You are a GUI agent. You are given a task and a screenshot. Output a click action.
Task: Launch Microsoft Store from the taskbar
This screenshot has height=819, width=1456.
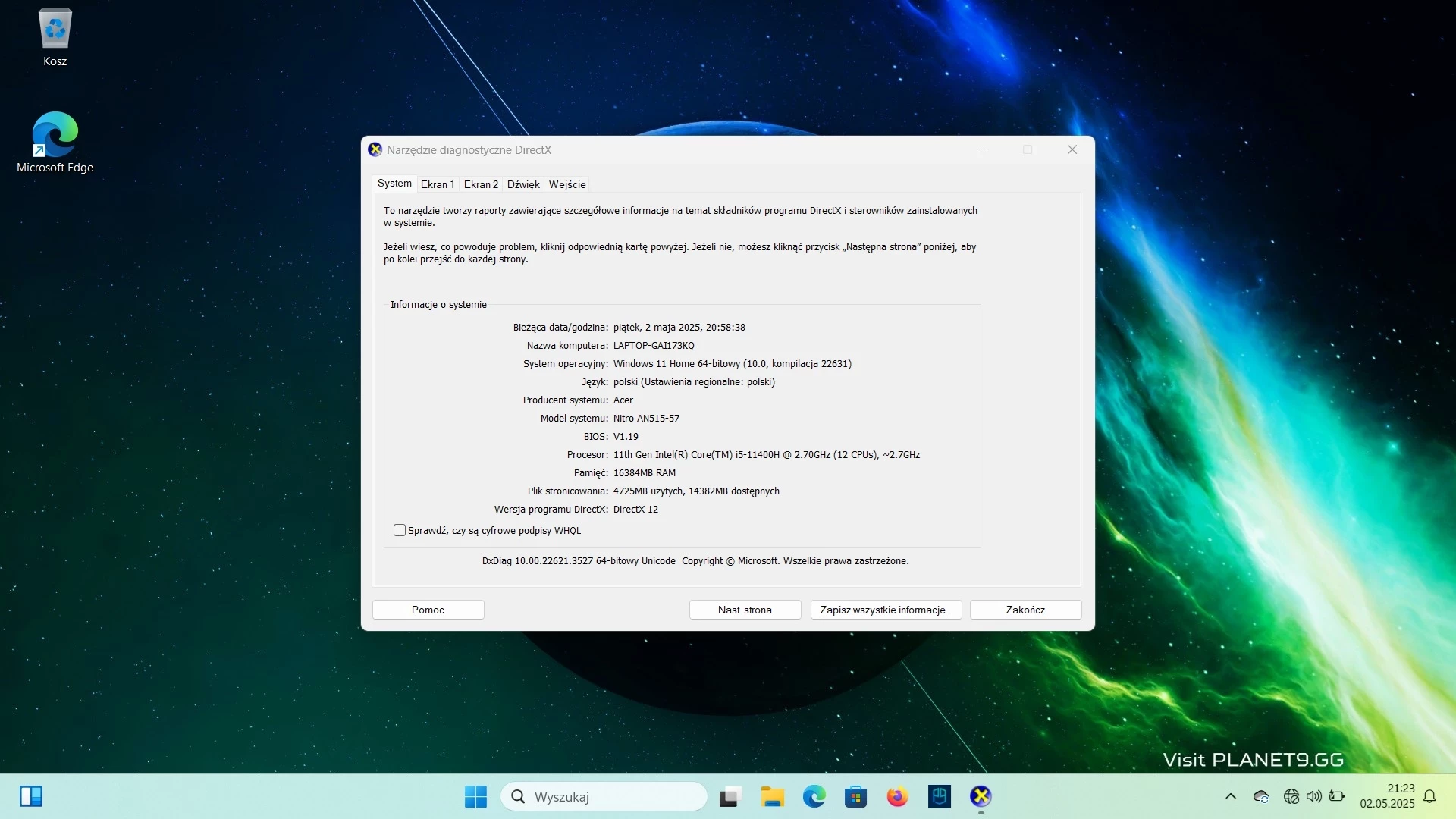pos(855,796)
